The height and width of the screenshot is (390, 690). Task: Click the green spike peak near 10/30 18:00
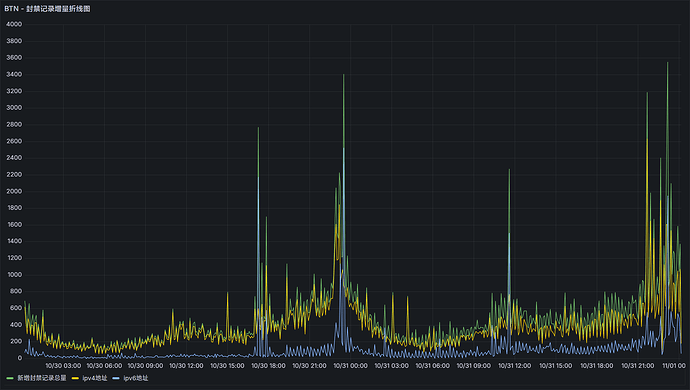point(258,128)
